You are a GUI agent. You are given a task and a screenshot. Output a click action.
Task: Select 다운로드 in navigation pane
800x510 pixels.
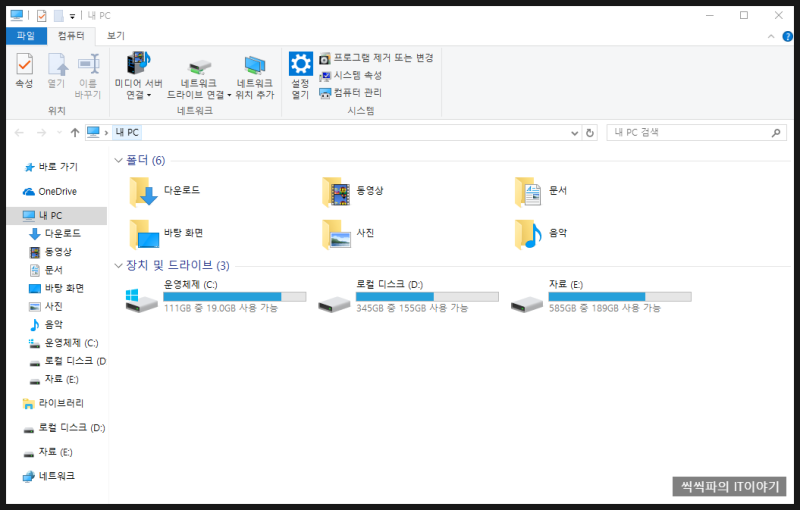click(55, 234)
